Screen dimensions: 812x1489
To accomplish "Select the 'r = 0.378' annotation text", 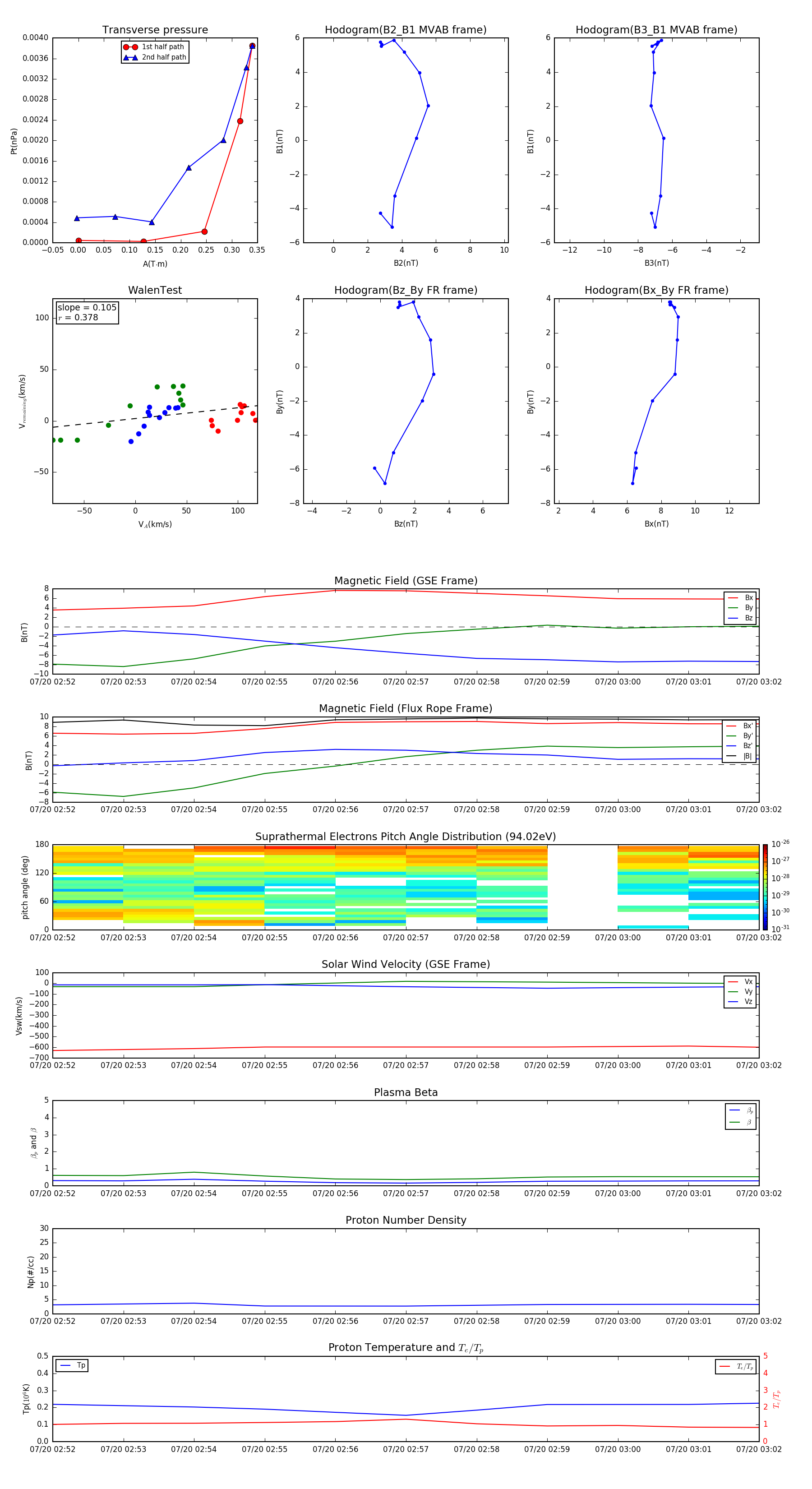I will coord(78,317).
